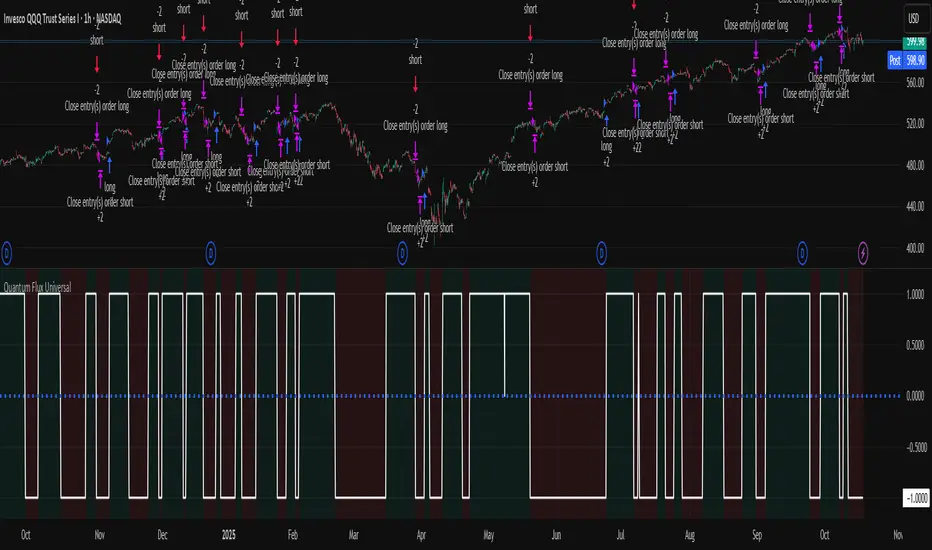Image resolution: width=932 pixels, height=550 pixels.
Task: Click the Close entry(s) order short label in late May
Action: (534, 166)
